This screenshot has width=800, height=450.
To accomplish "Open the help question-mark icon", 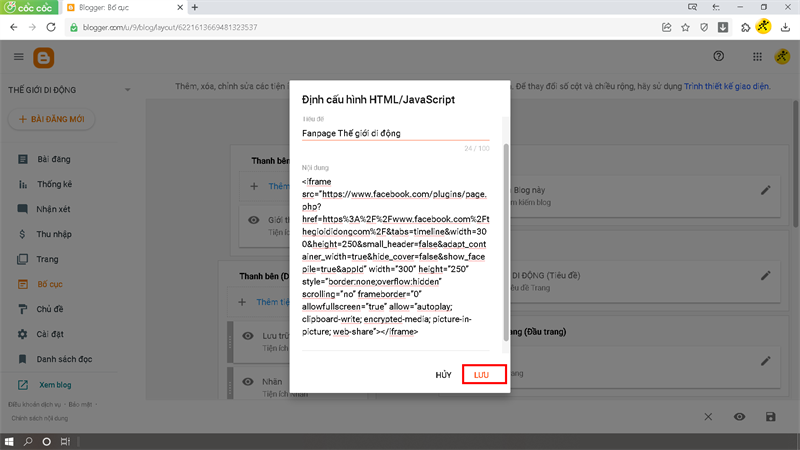I will click(718, 56).
